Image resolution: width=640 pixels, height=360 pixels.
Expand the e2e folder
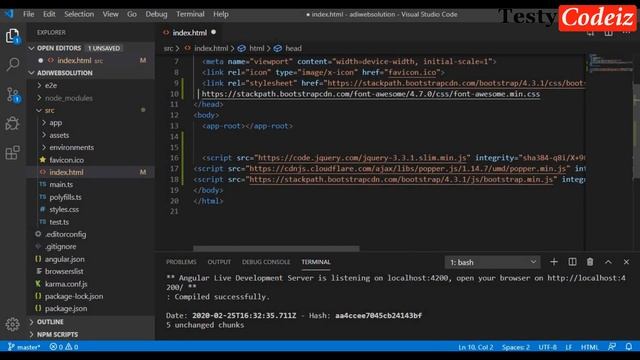[x=51, y=85]
